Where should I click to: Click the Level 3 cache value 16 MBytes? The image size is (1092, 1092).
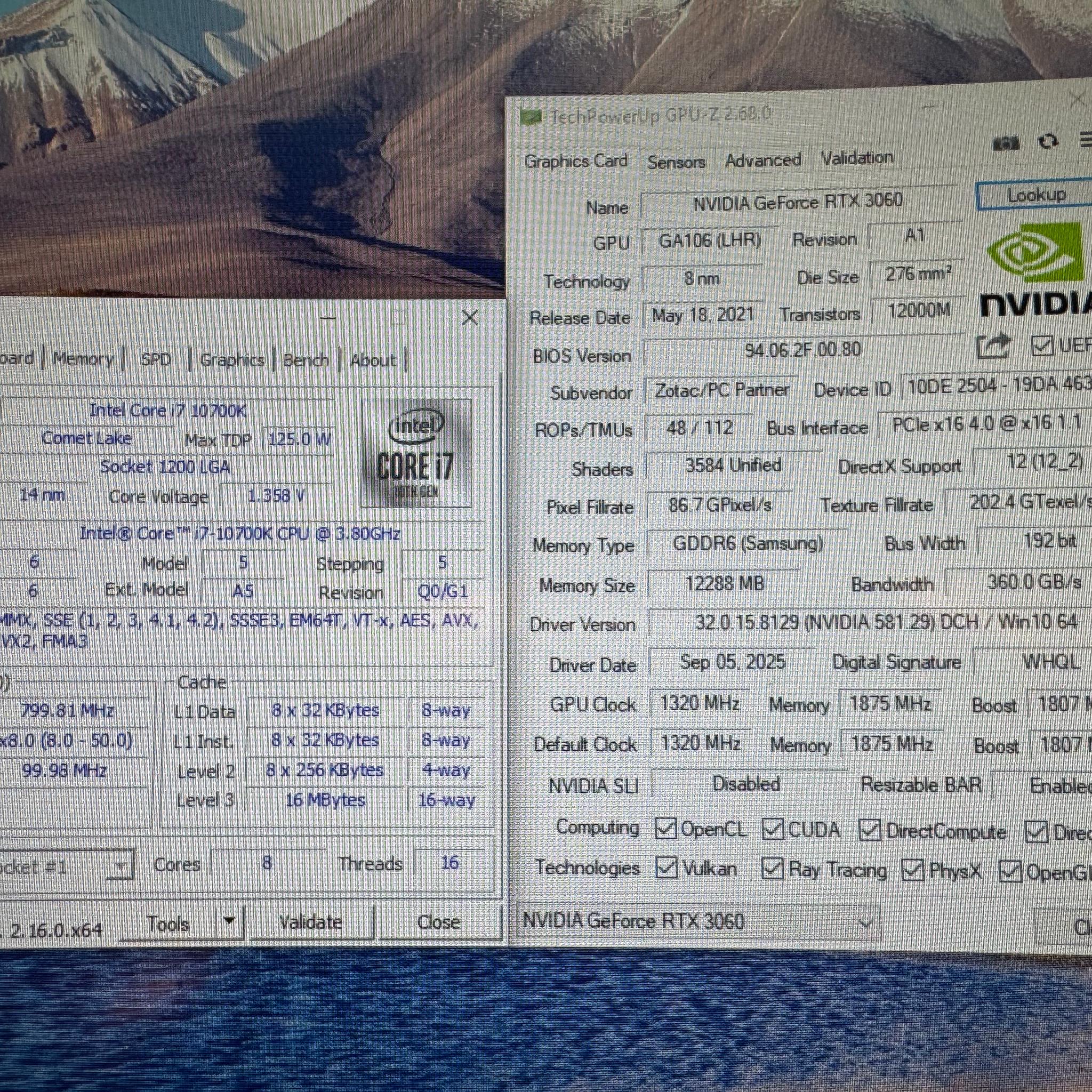tap(325, 800)
